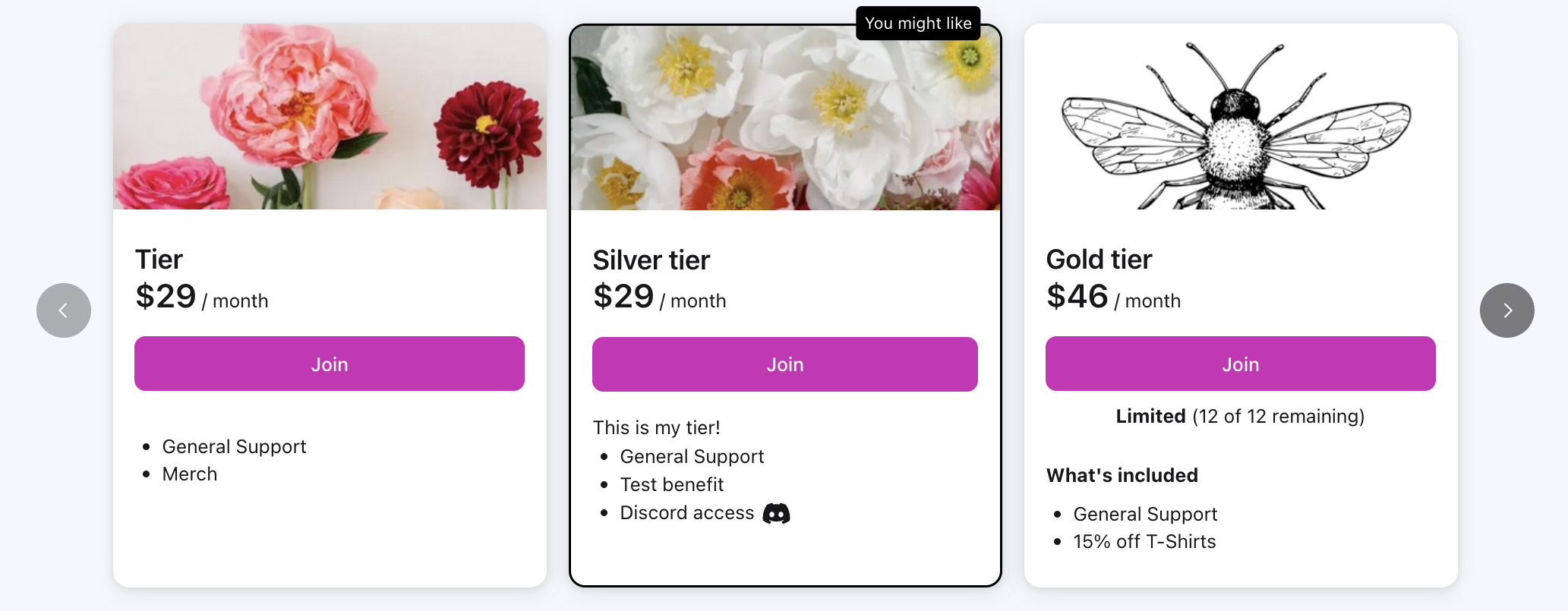Click the "This is my tier!" description
The width and height of the screenshot is (1568, 611).
[656, 428]
